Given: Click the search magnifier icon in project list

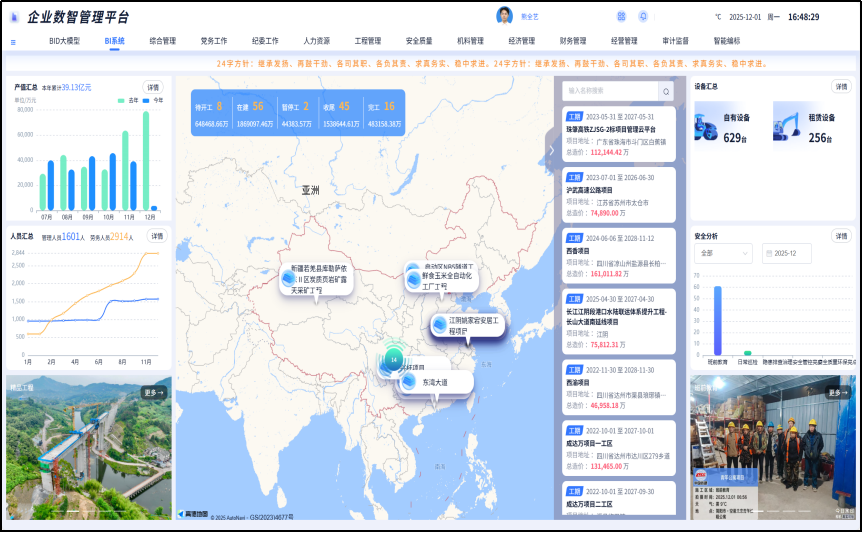Looking at the screenshot, I should (666, 91).
